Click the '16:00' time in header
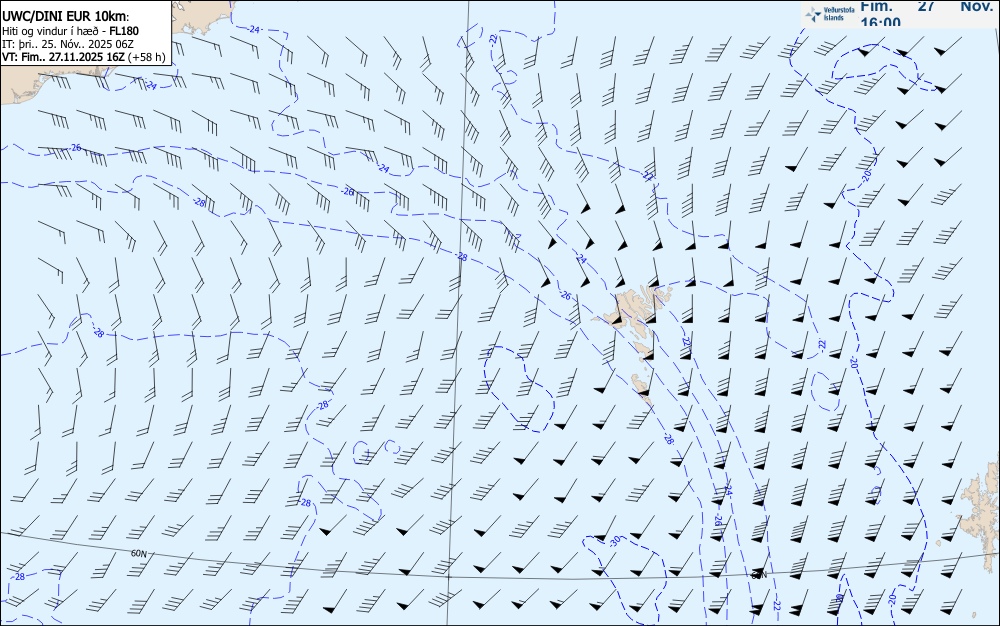This screenshot has width=1000, height=626. point(881,22)
